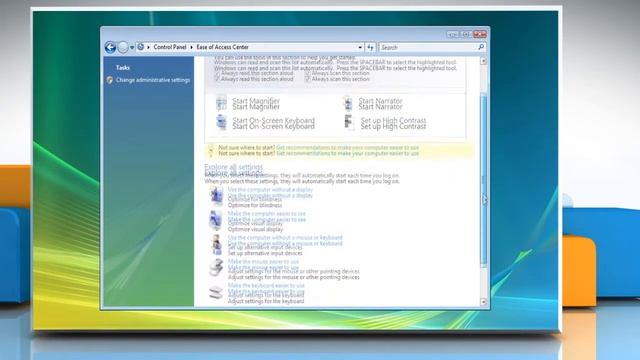Minimize the Ease of Access Center window
Viewport: 640px width, 360px height.
point(452,34)
